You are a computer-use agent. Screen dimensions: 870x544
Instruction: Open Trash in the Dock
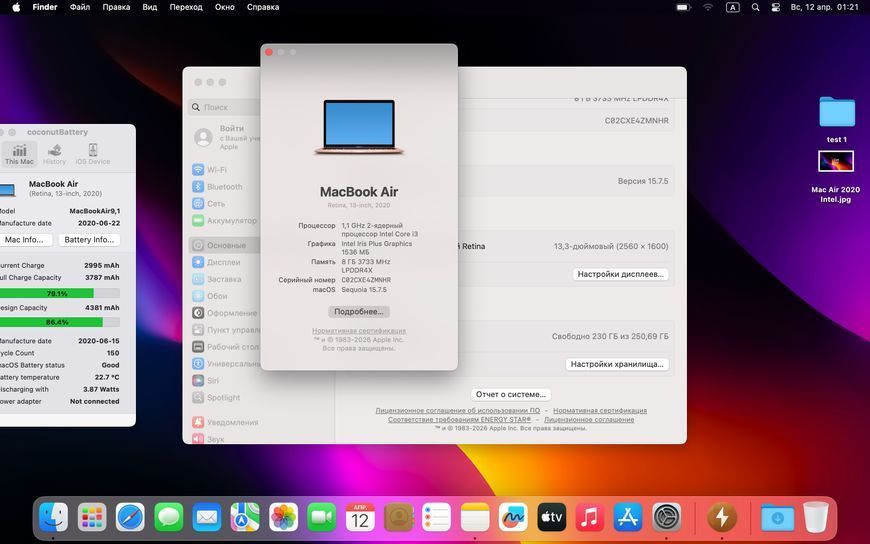pyautogui.click(x=816, y=517)
